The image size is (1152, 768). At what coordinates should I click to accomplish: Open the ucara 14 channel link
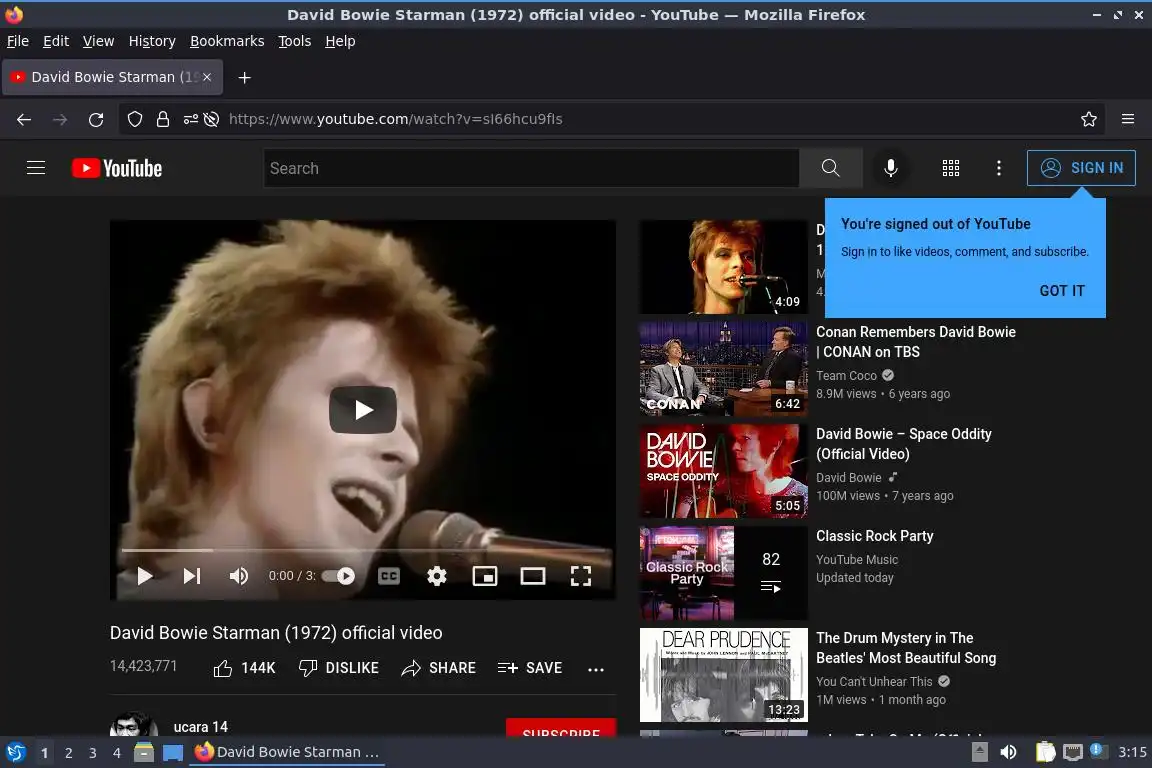pyautogui.click(x=201, y=727)
